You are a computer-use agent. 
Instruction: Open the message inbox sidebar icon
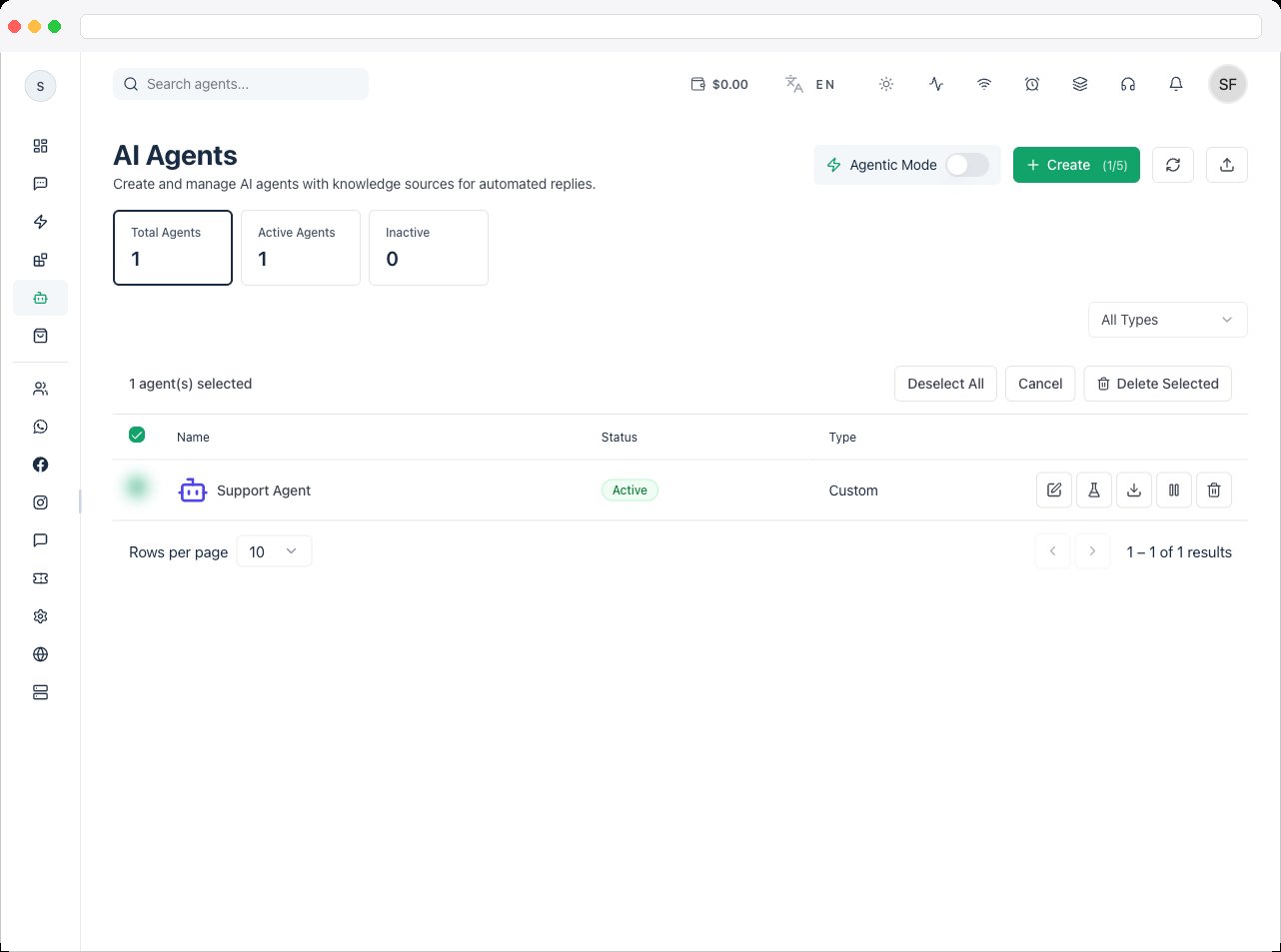click(x=40, y=184)
